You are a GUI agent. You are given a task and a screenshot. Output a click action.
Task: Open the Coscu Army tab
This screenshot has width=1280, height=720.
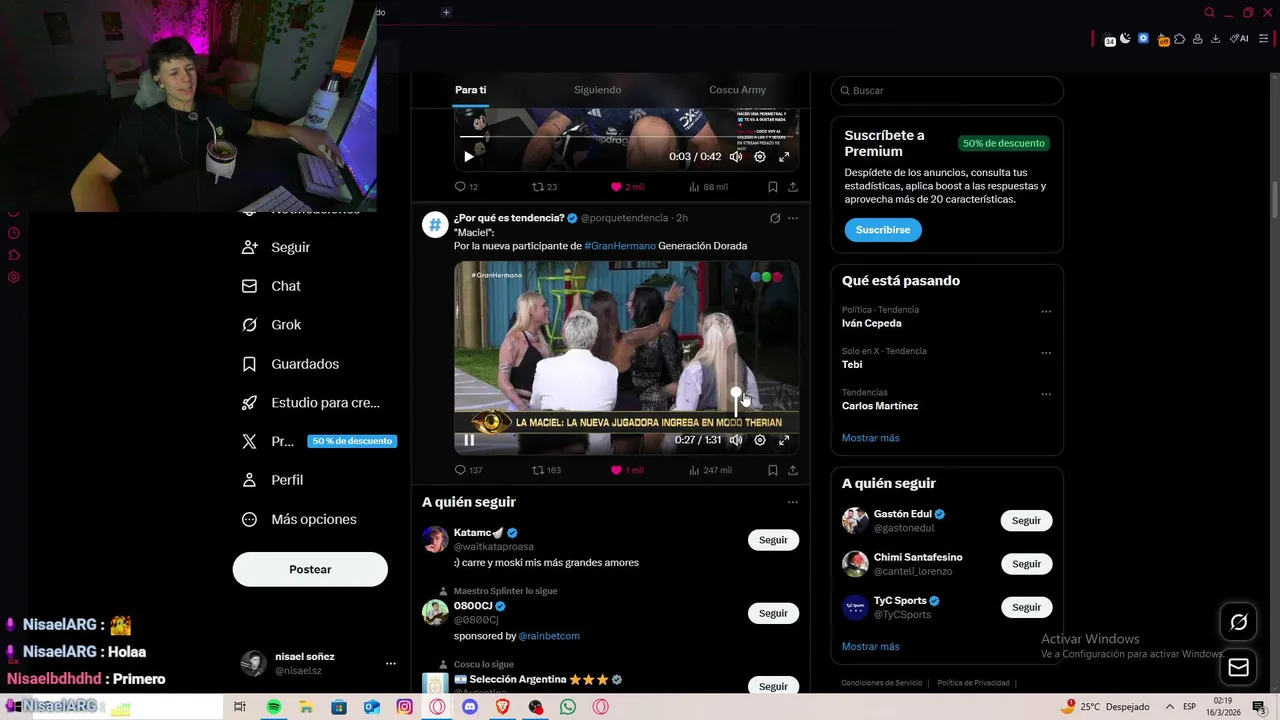click(x=737, y=90)
